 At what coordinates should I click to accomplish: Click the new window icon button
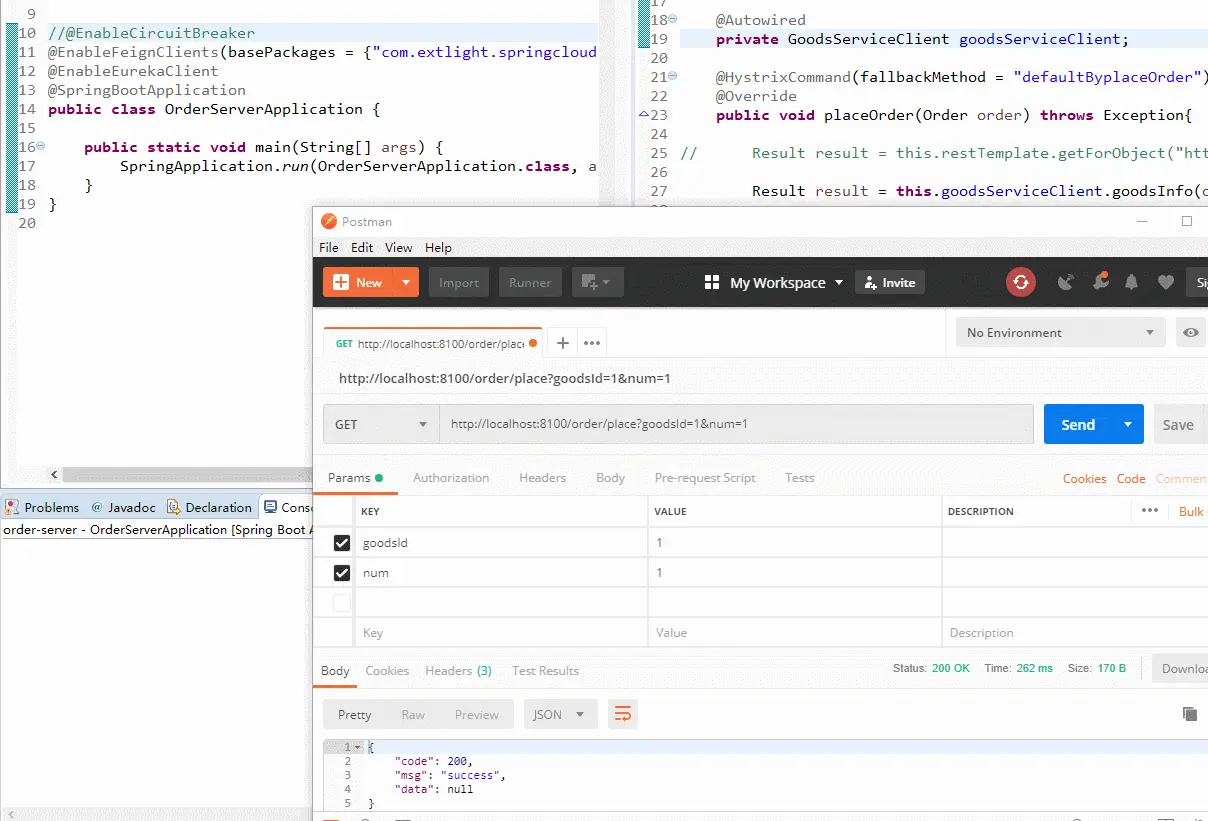597,282
